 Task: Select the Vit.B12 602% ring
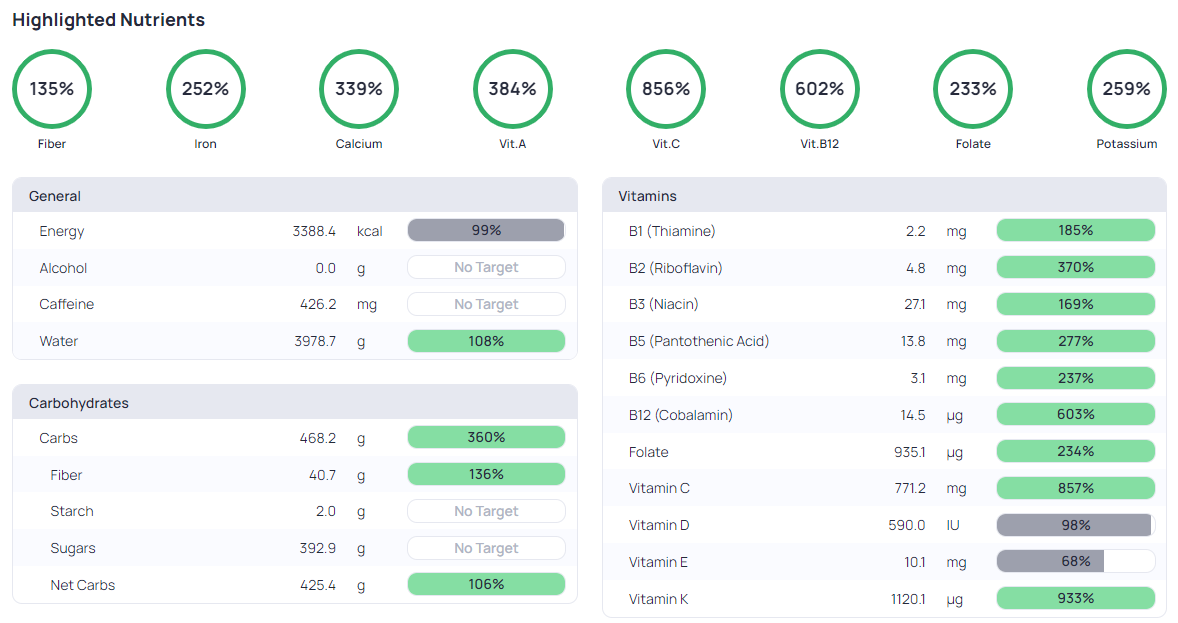819,89
